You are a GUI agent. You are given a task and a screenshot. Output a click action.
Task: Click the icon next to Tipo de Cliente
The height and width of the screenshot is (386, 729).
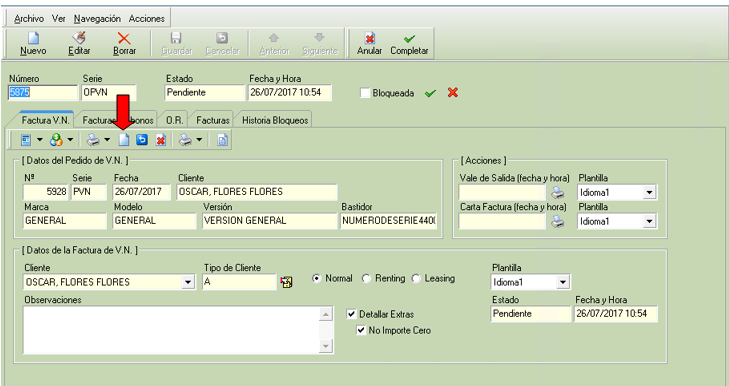click(286, 282)
